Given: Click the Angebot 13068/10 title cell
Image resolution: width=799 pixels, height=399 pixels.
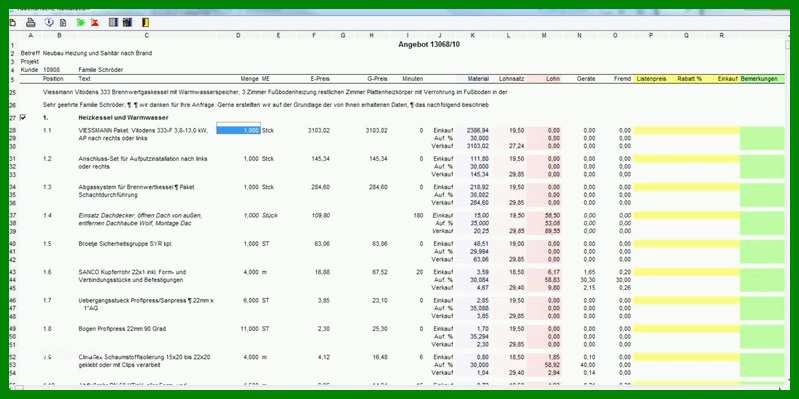Looking at the screenshot, I should coord(430,44).
